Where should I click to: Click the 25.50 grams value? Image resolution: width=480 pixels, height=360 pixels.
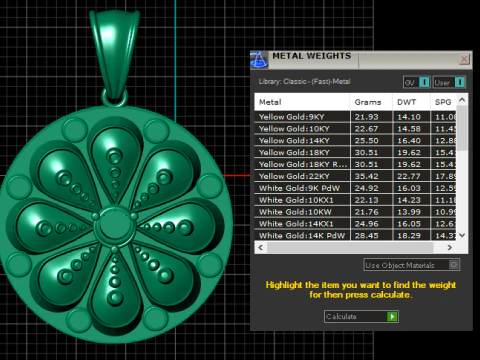coord(366,141)
